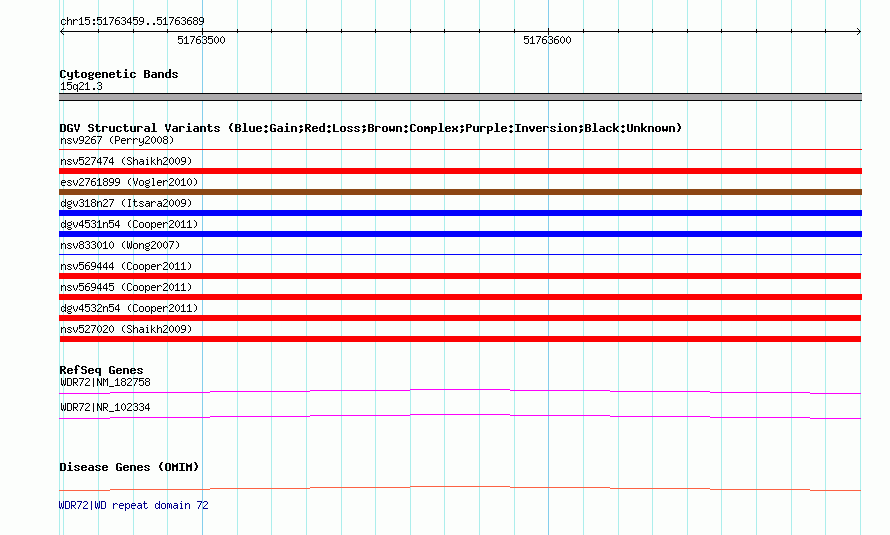Click the left arrow end of ruler
The width and height of the screenshot is (890, 535).
point(62,32)
